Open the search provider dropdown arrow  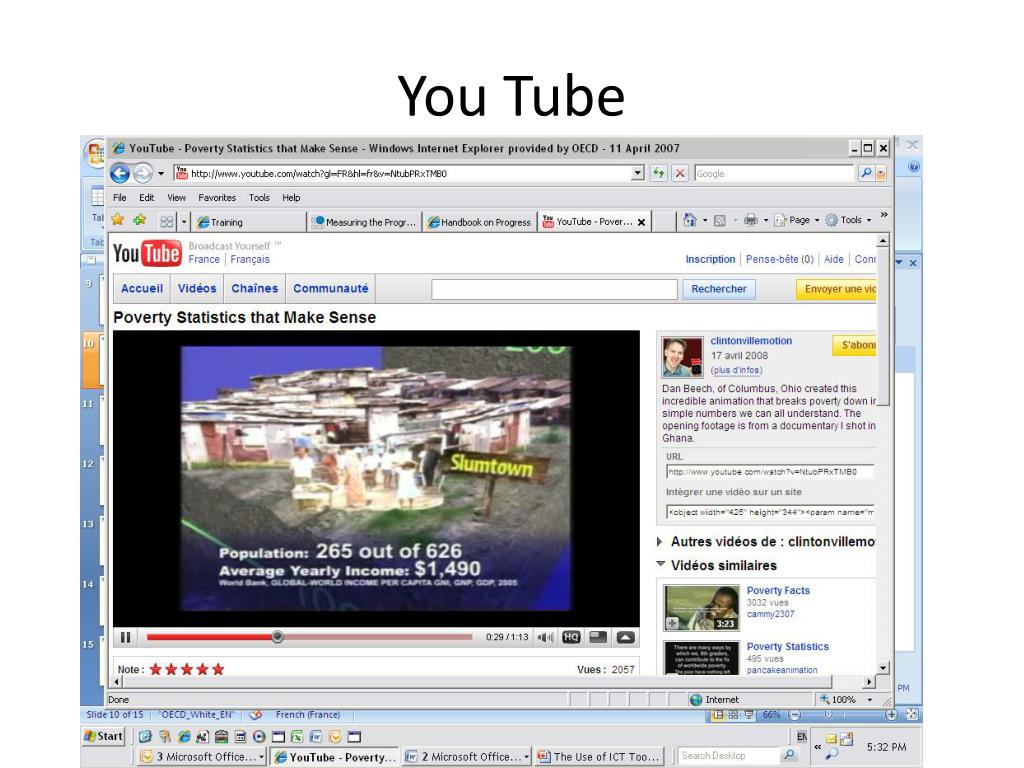click(881, 173)
